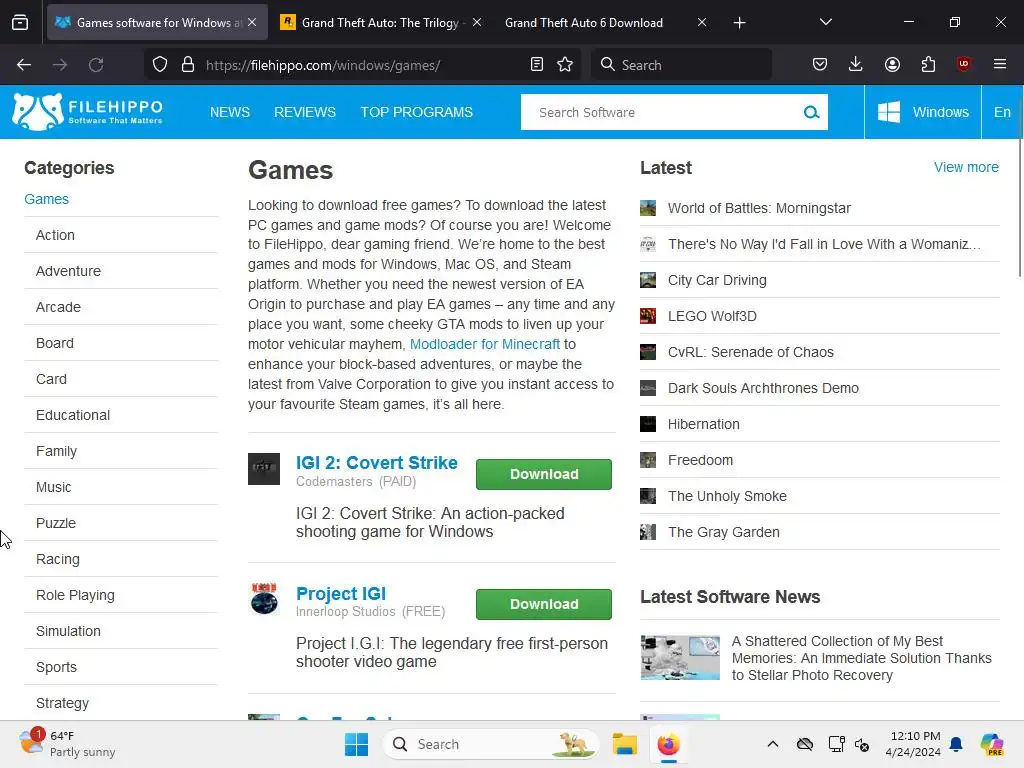Select the Role Playing category
Screen dimensions: 1024x768
(x=75, y=596)
